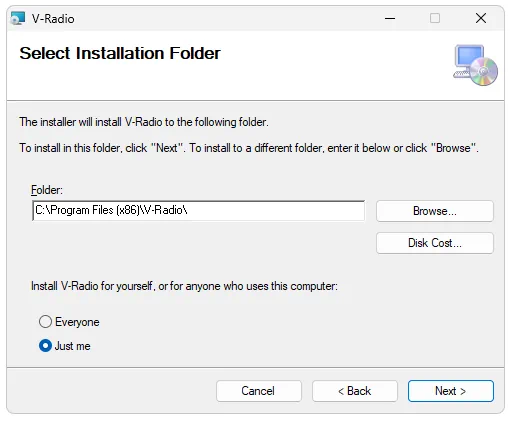510x422 pixels.
Task: Click the V-Radio title bar app icon
Action: point(18,18)
